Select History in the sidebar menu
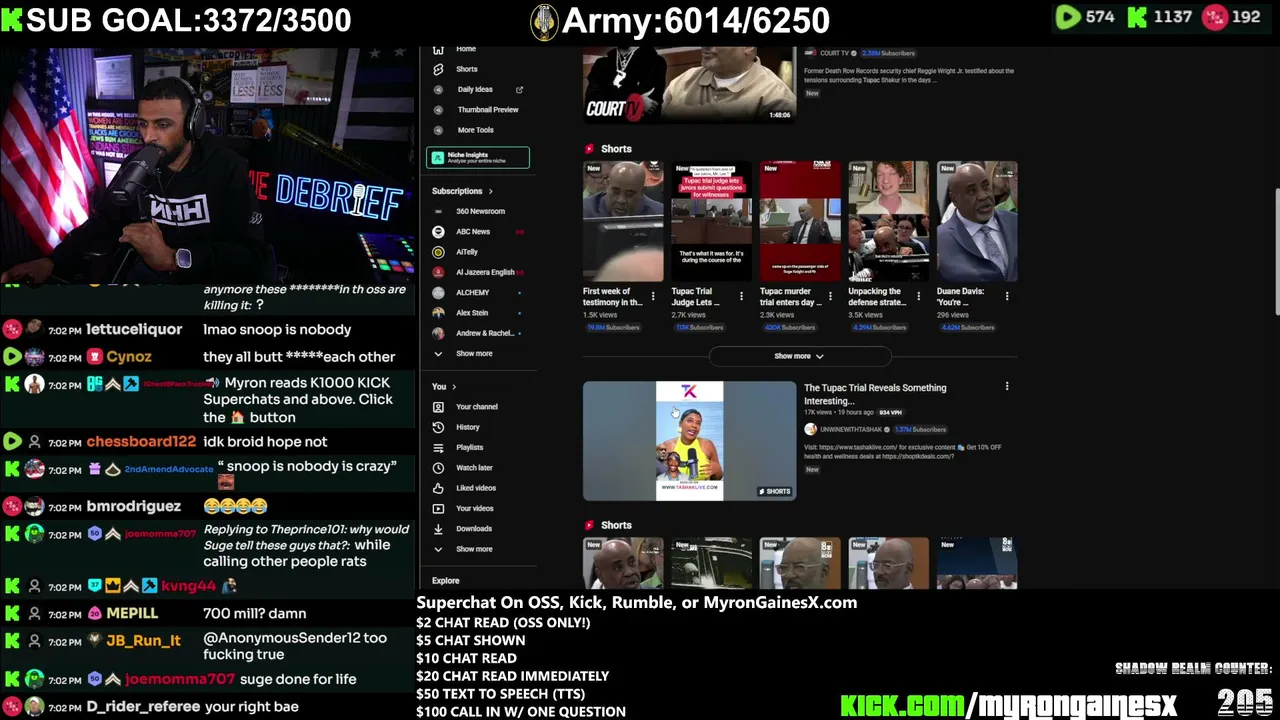 click(x=468, y=427)
